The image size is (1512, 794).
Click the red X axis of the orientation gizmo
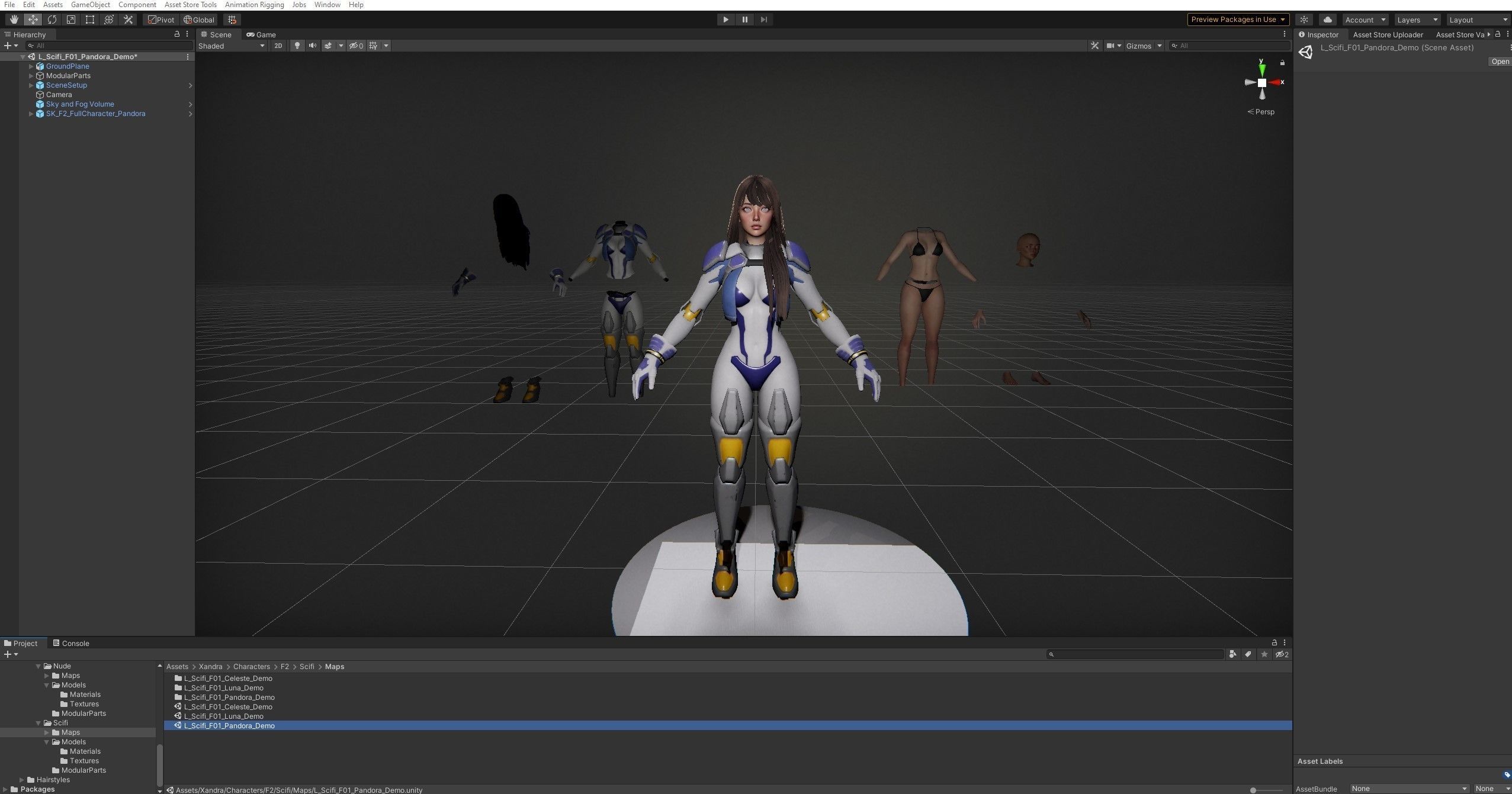coord(1276,82)
